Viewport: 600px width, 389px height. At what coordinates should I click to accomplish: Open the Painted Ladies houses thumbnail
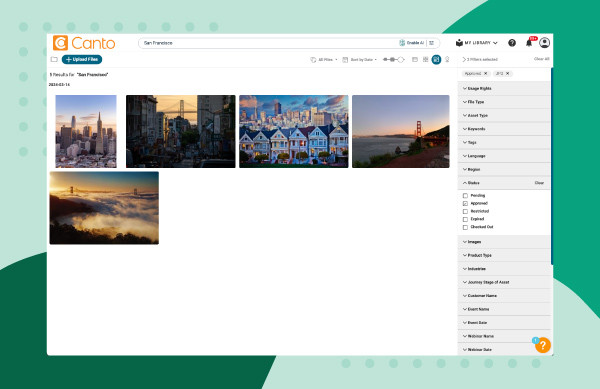coord(294,131)
